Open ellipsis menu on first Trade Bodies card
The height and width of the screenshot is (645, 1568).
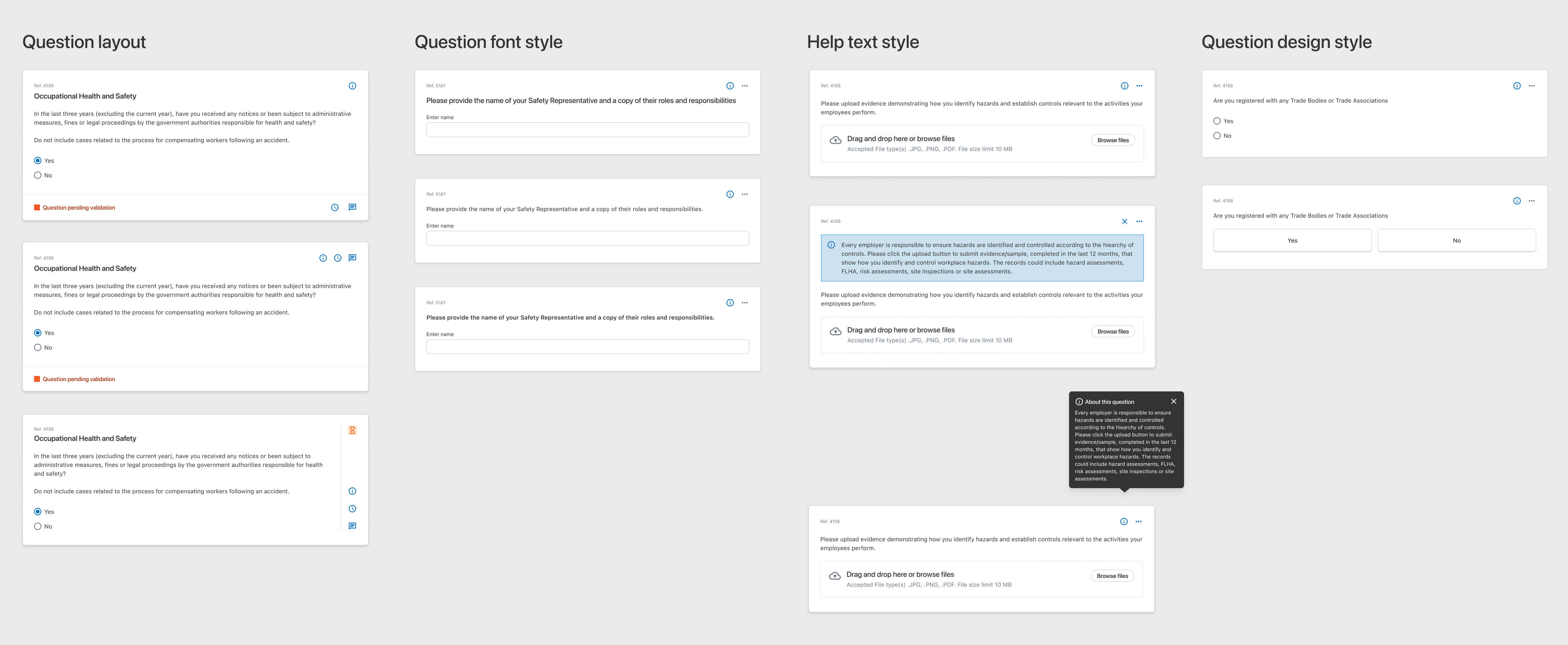(x=1531, y=86)
